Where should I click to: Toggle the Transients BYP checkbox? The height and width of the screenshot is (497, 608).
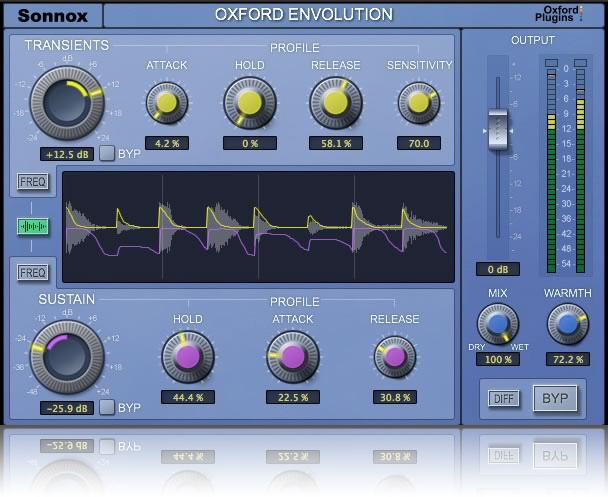click(x=107, y=155)
